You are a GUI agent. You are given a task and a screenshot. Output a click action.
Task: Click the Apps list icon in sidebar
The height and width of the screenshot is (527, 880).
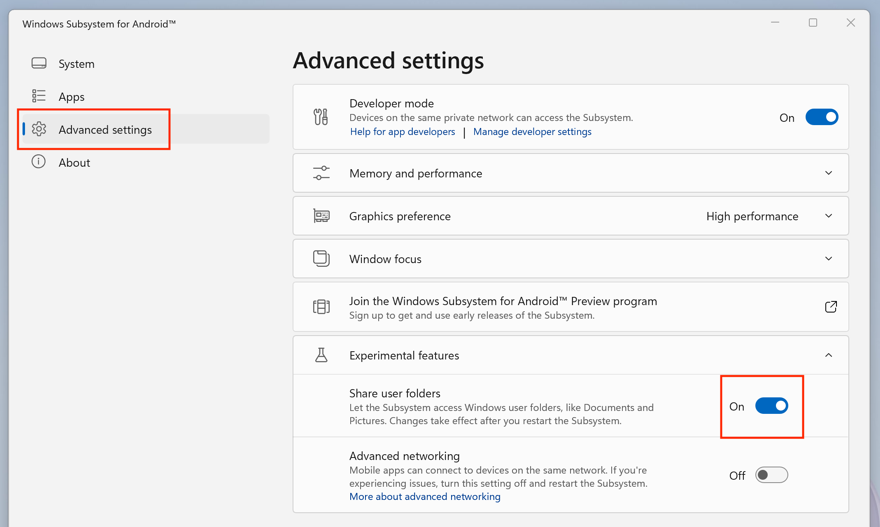(39, 96)
